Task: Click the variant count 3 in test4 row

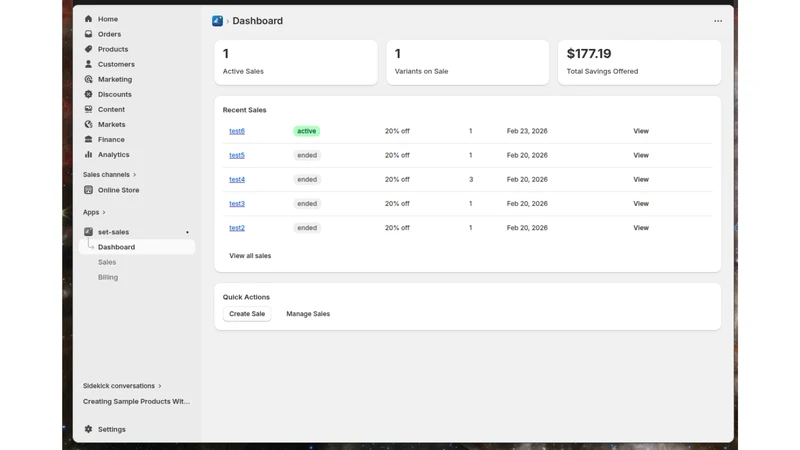Action: [x=471, y=180]
